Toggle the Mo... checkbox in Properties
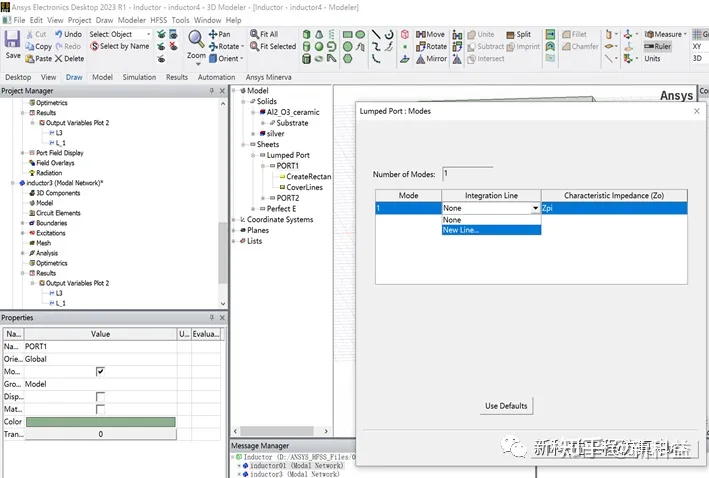The height and width of the screenshot is (478, 709). click(x=100, y=371)
